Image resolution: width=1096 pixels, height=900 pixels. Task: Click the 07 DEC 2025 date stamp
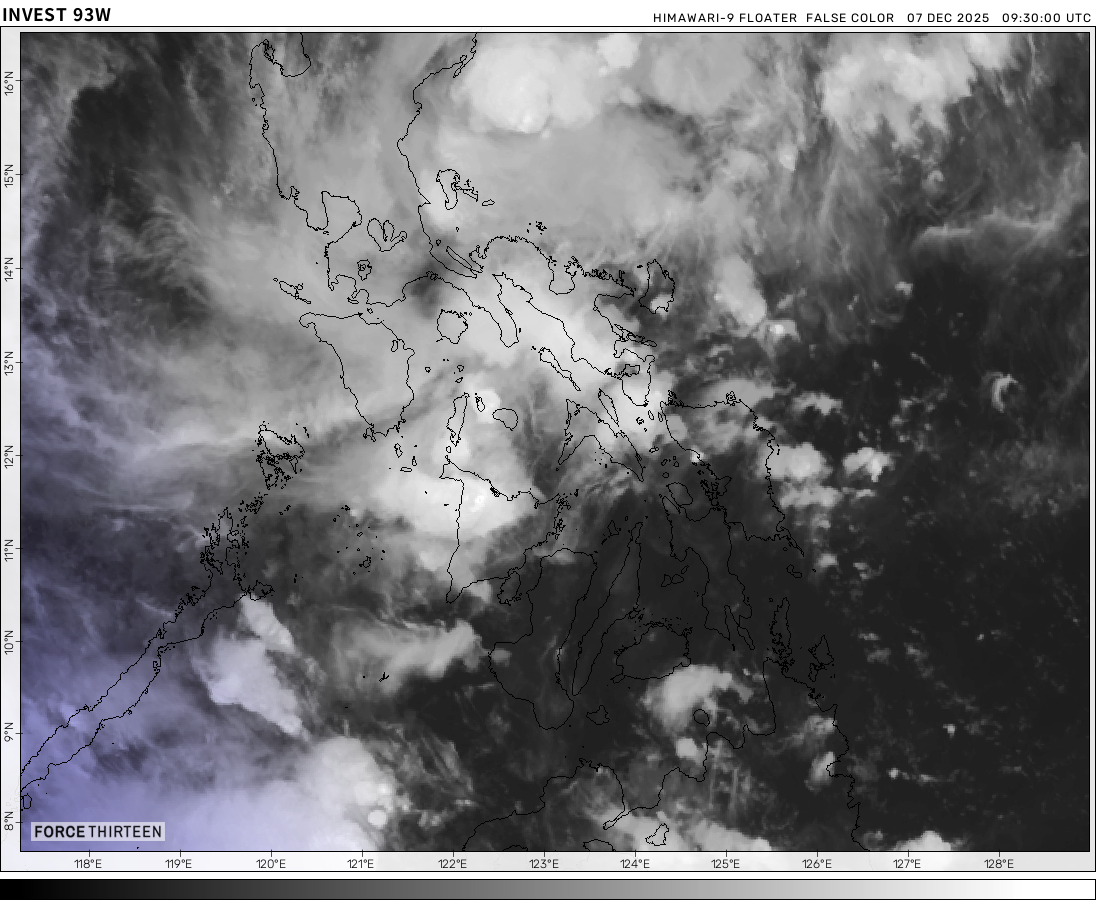tap(948, 18)
